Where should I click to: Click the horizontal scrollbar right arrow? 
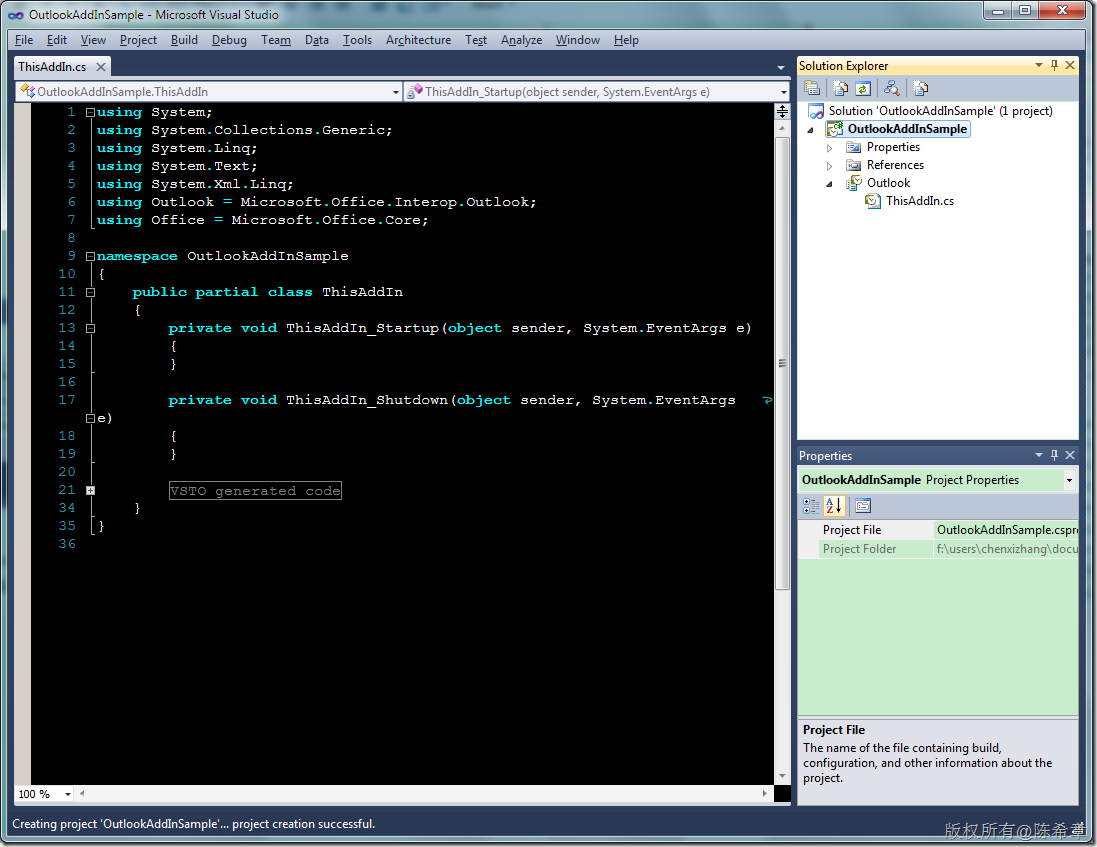(x=764, y=793)
